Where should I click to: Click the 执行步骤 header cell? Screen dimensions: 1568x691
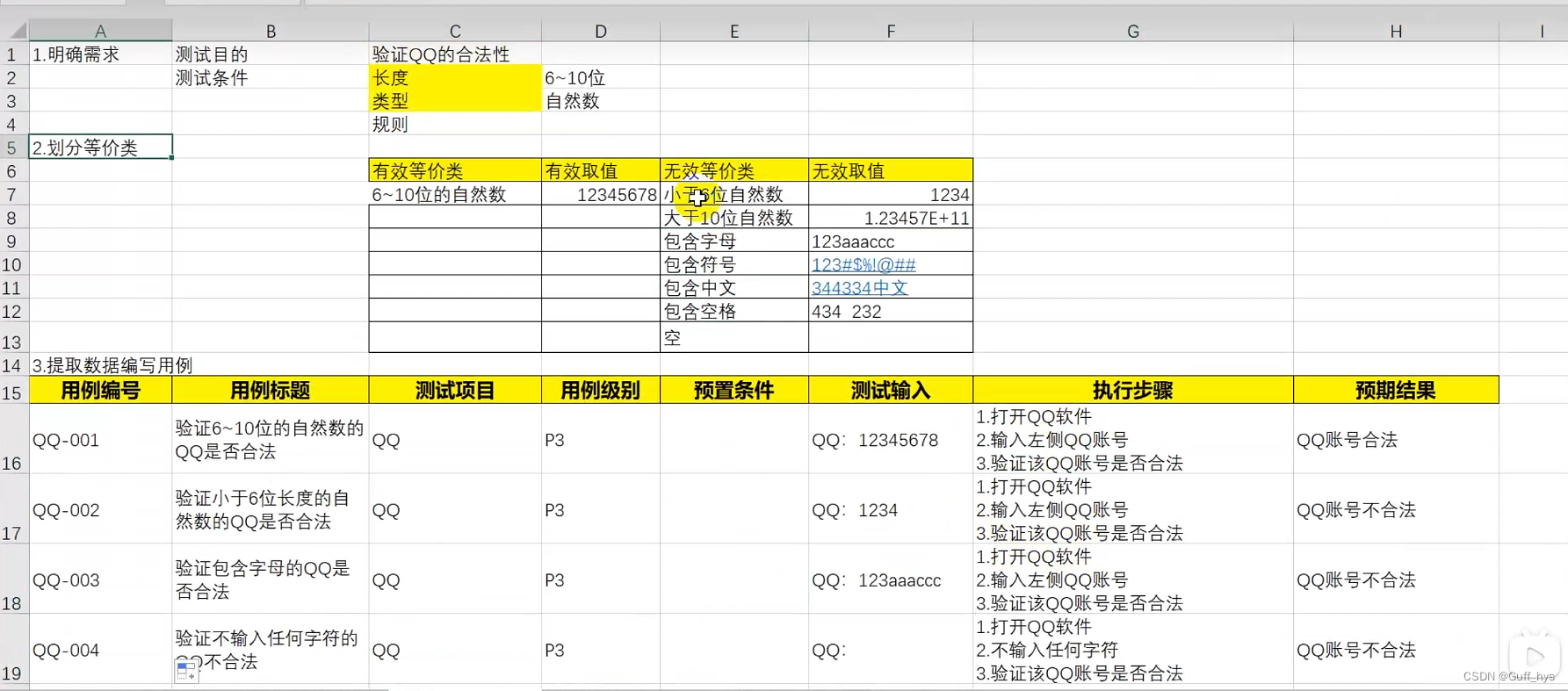point(1133,391)
